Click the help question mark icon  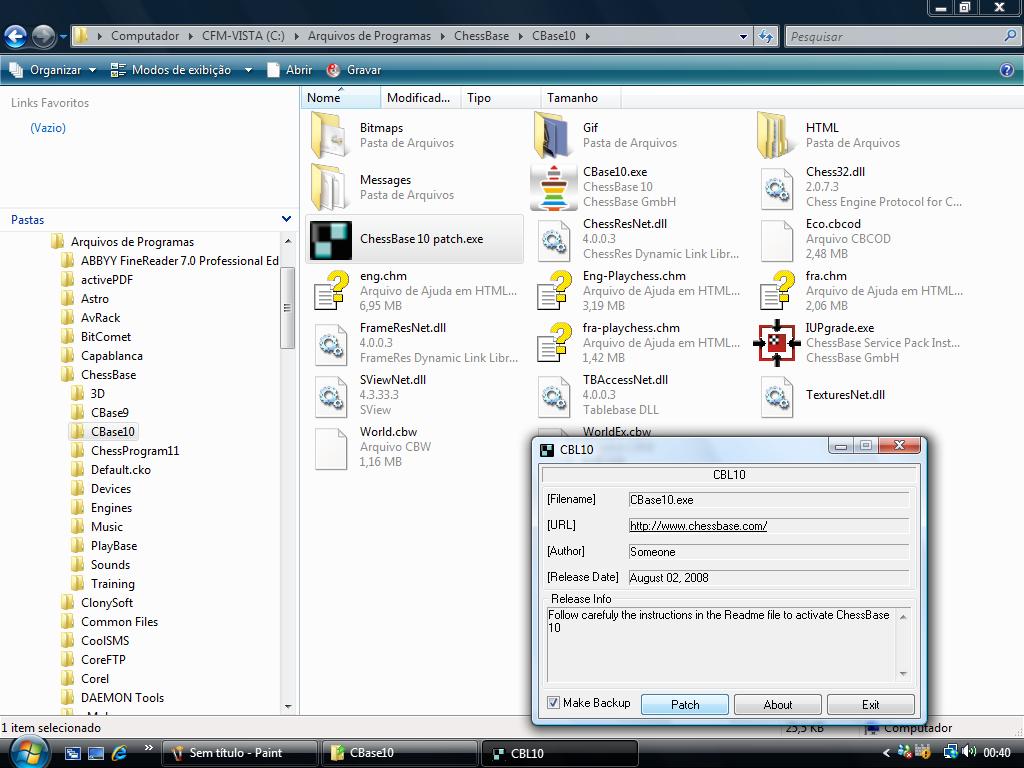[1007, 70]
